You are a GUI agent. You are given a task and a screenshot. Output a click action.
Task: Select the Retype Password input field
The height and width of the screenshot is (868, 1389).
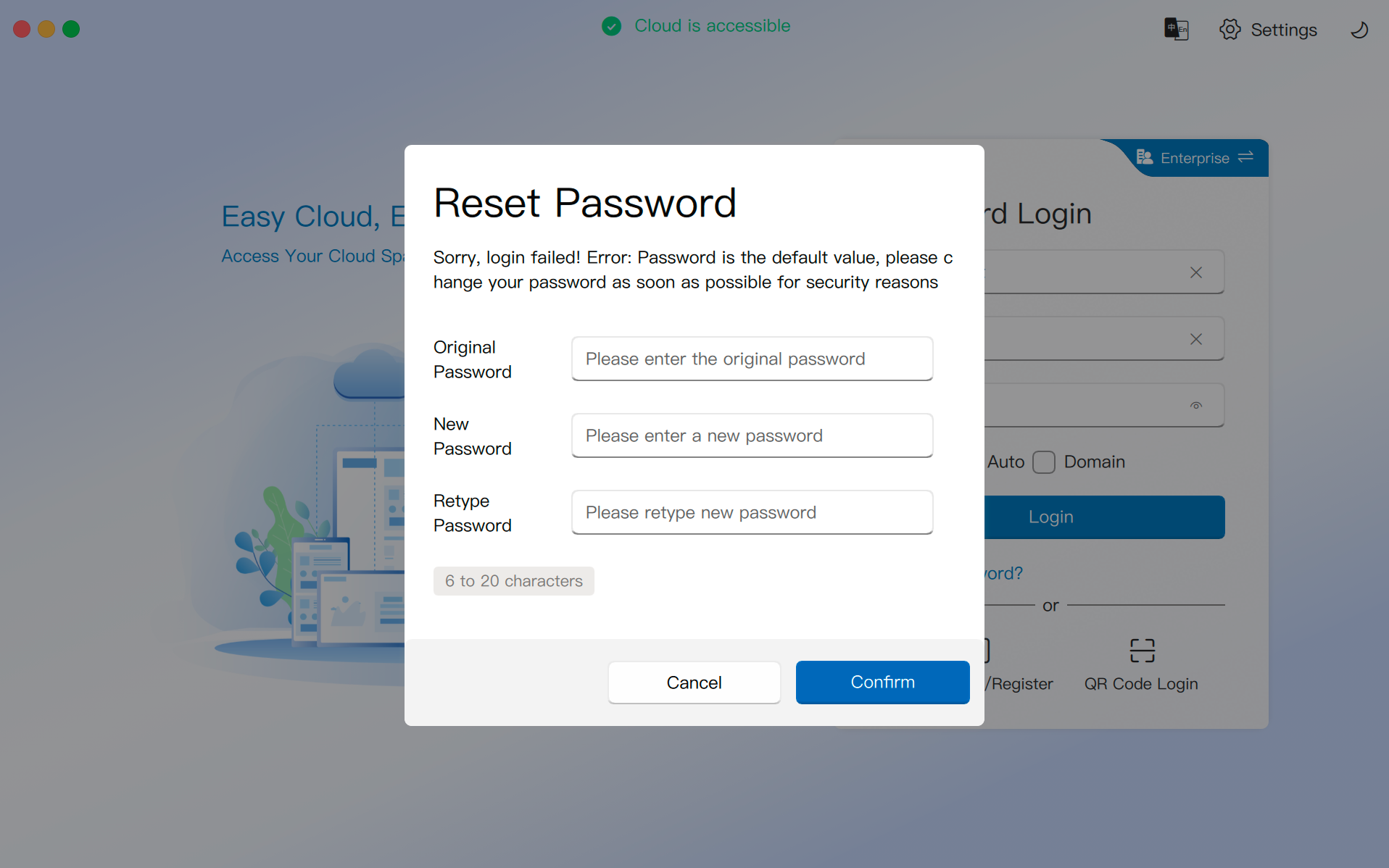pyautogui.click(x=752, y=512)
